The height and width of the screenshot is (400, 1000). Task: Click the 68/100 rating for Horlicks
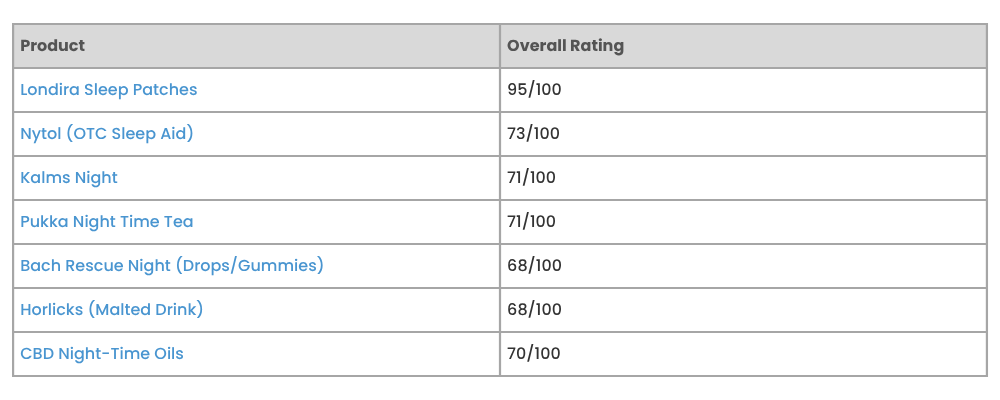[x=534, y=309]
